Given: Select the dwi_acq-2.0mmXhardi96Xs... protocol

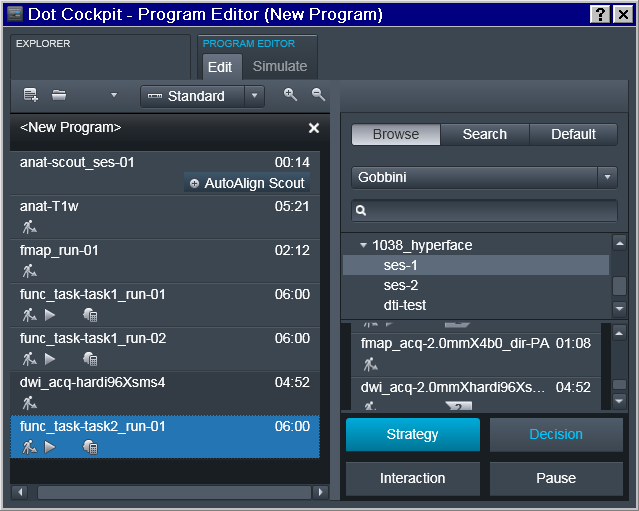Looking at the screenshot, I should 476,394.
